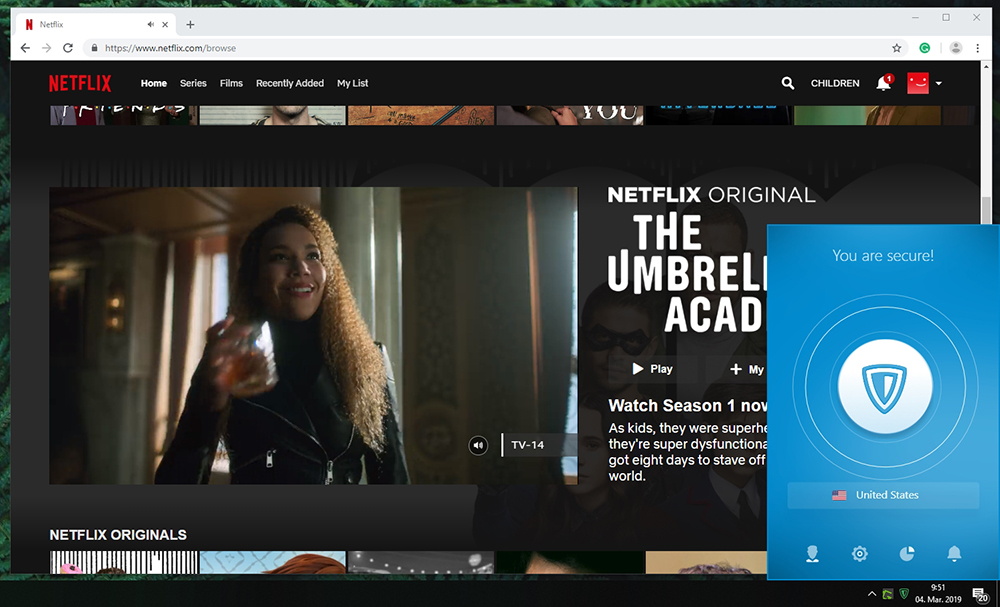1000x607 pixels.
Task: Click the NETFLIX ORIGINALS row heading
Action: coord(118,535)
